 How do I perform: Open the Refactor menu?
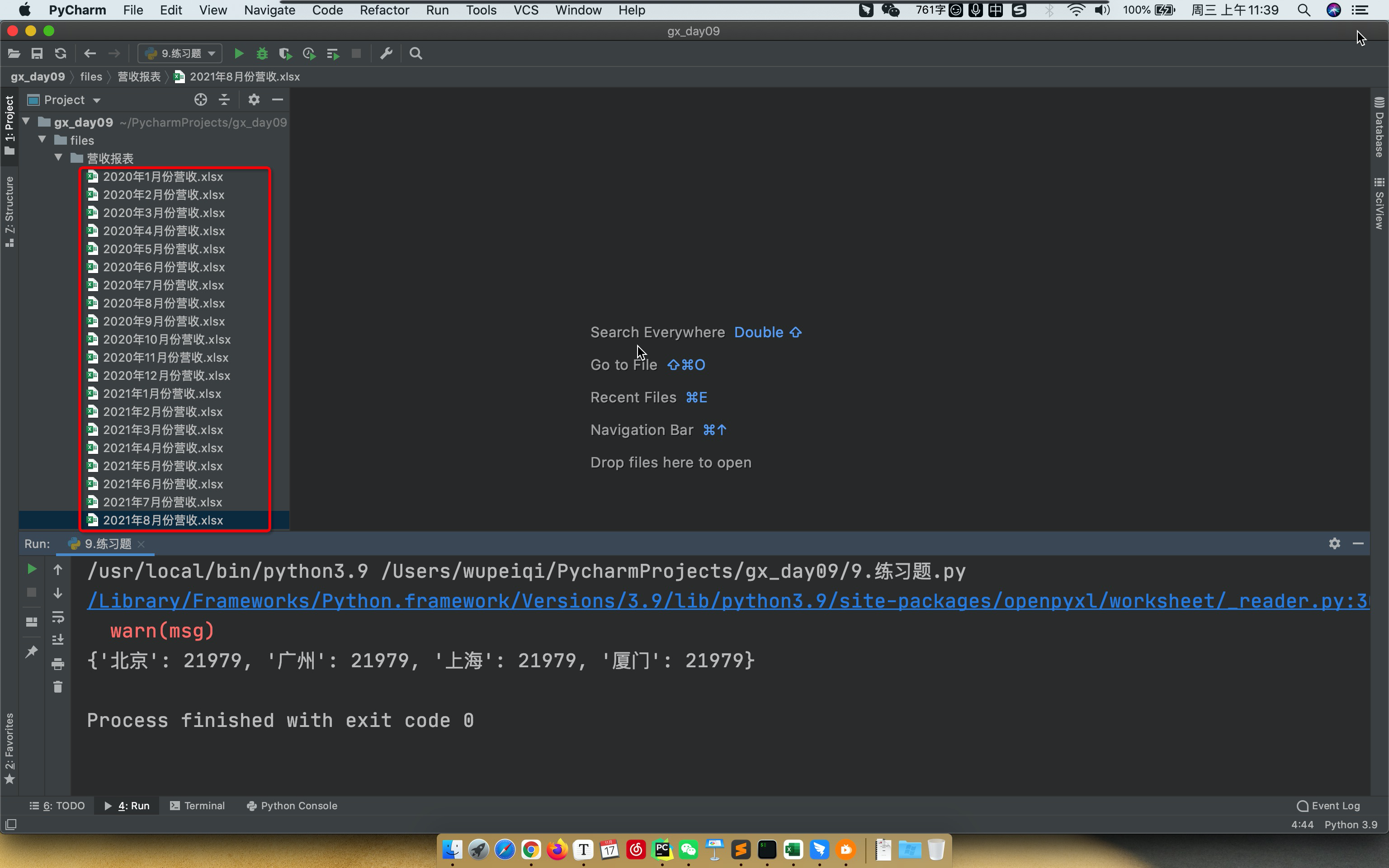coord(384,10)
